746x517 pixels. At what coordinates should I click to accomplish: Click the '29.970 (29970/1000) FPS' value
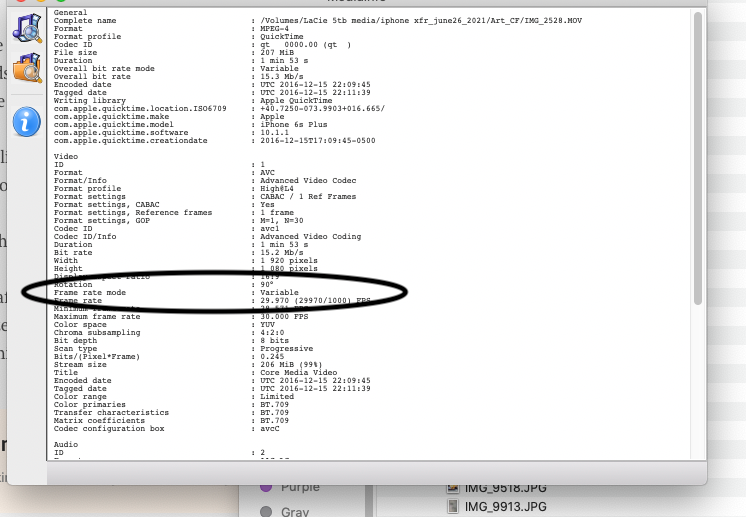click(315, 301)
